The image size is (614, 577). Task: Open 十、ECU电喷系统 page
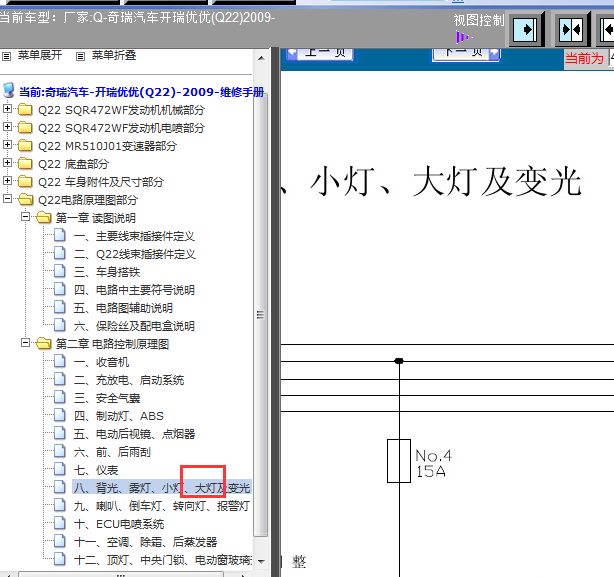[x=119, y=524]
